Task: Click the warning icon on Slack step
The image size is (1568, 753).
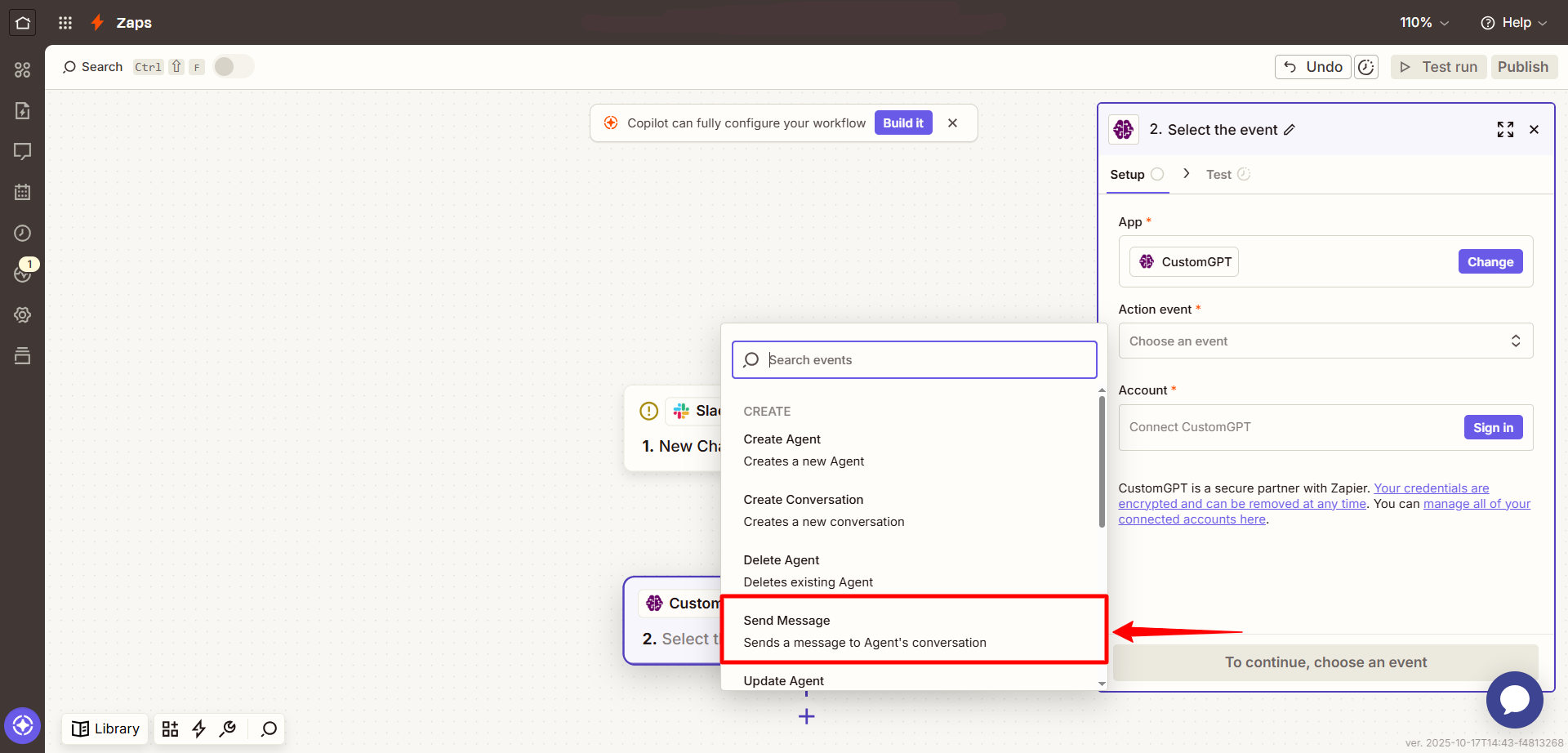Action: (x=648, y=411)
